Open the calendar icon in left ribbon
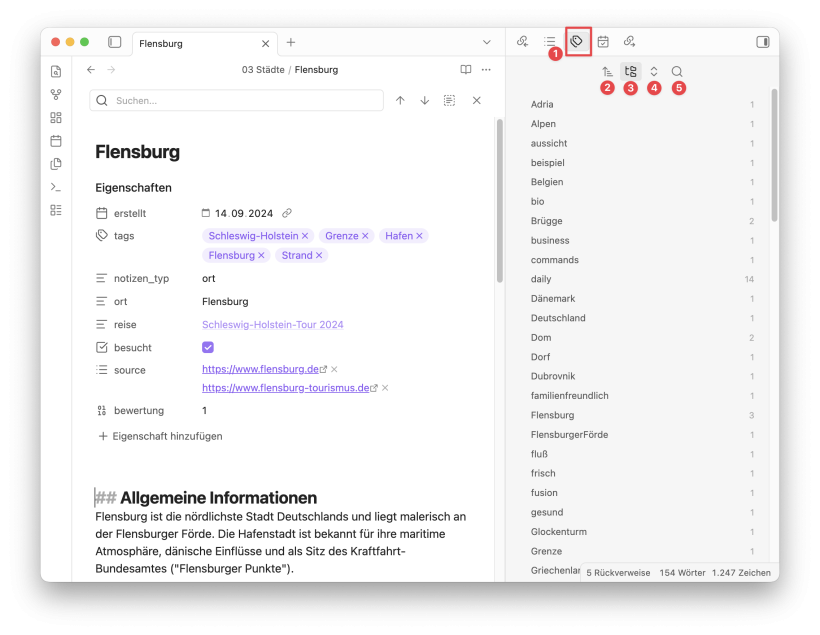The image size is (820, 635). 56,141
